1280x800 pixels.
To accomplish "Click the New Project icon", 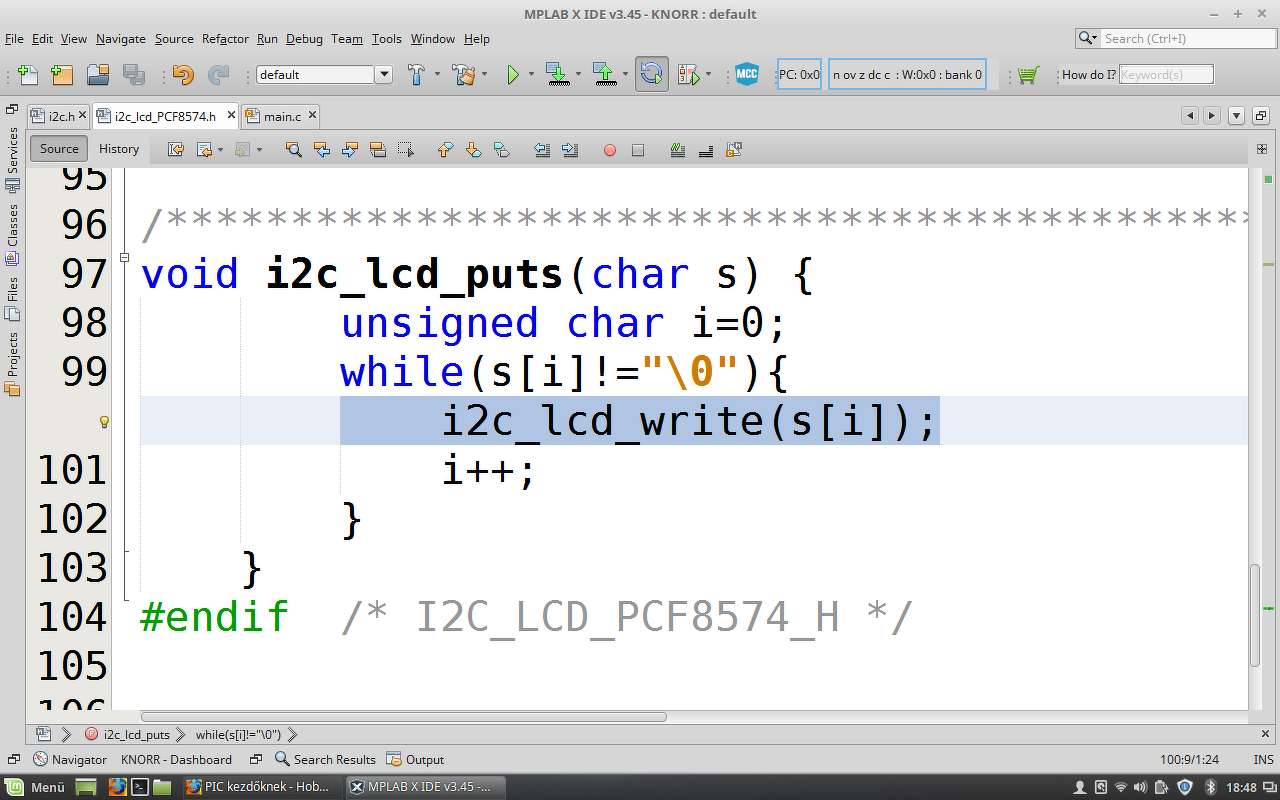I will point(62,74).
